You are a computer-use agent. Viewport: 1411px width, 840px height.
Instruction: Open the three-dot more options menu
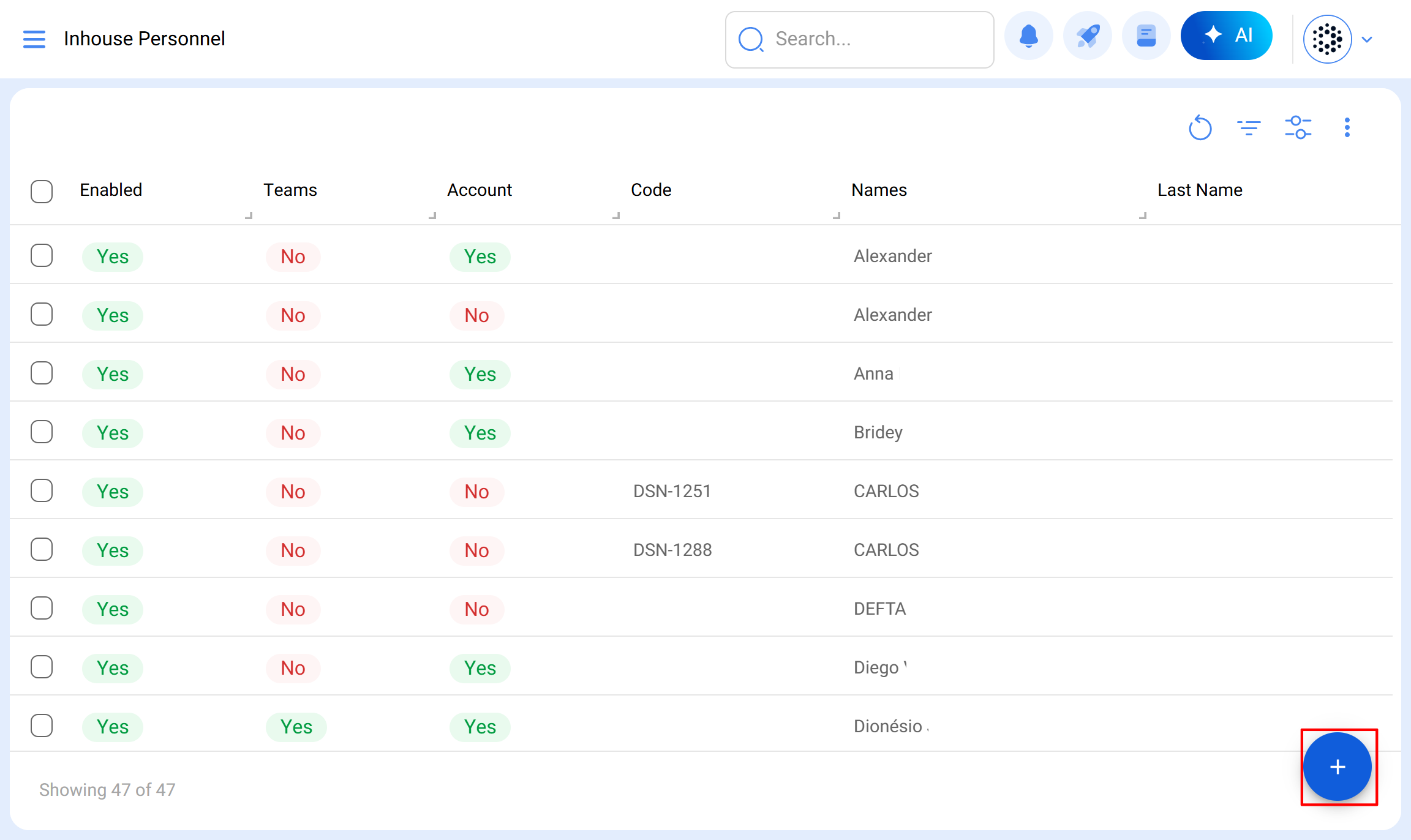pos(1347,128)
